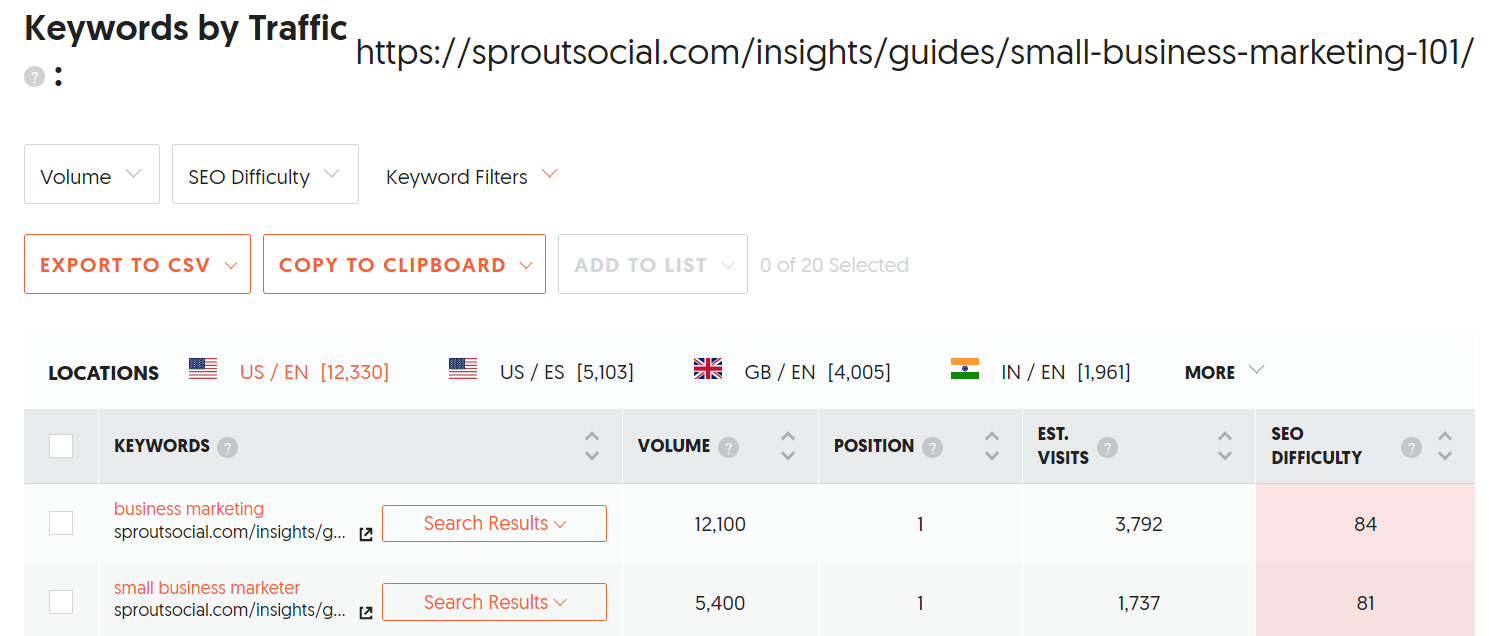
Task: Open external link icon for small business marketer
Action: 366,612
